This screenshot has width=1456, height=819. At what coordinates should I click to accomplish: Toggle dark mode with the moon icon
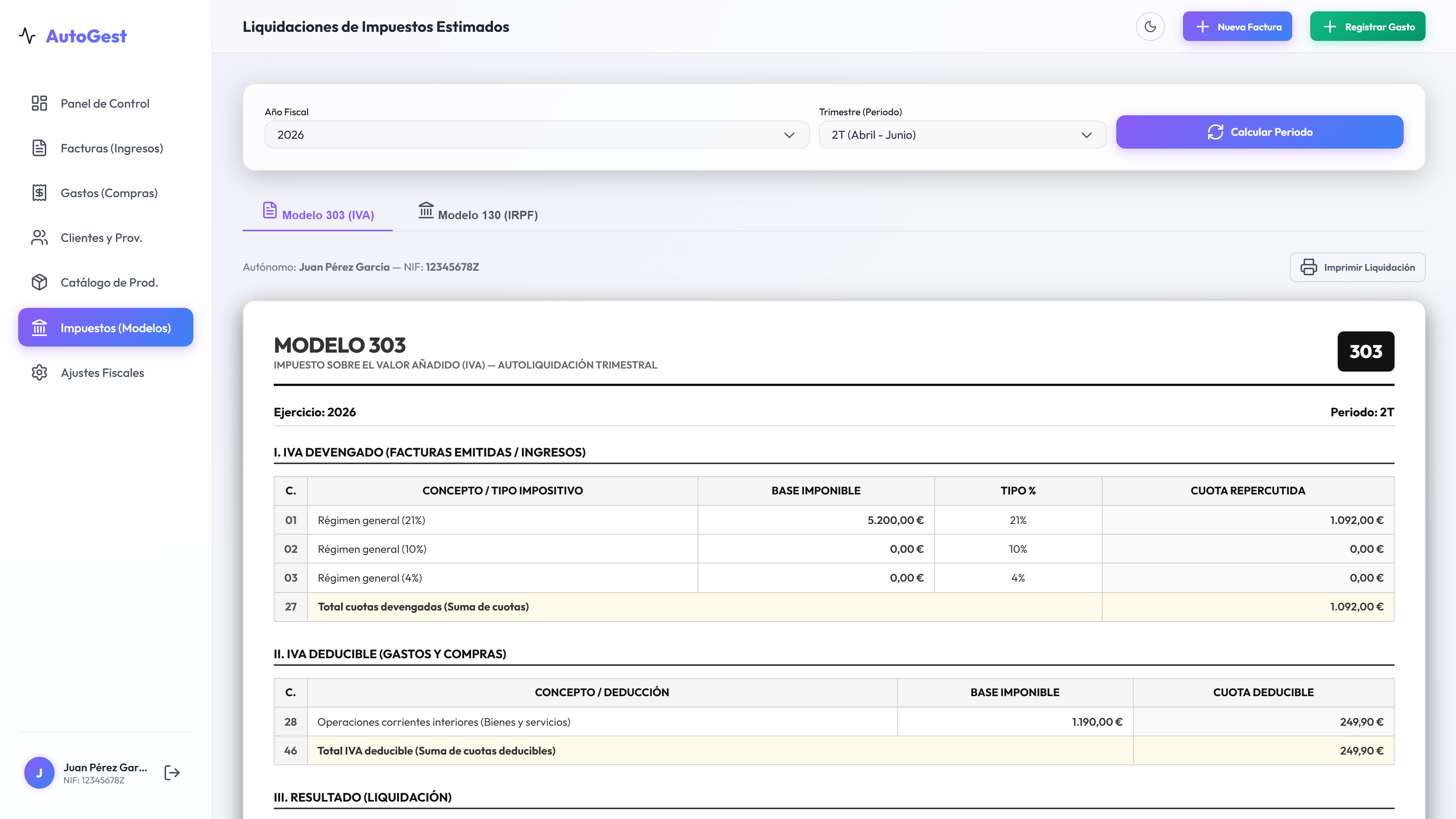coord(1150,27)
